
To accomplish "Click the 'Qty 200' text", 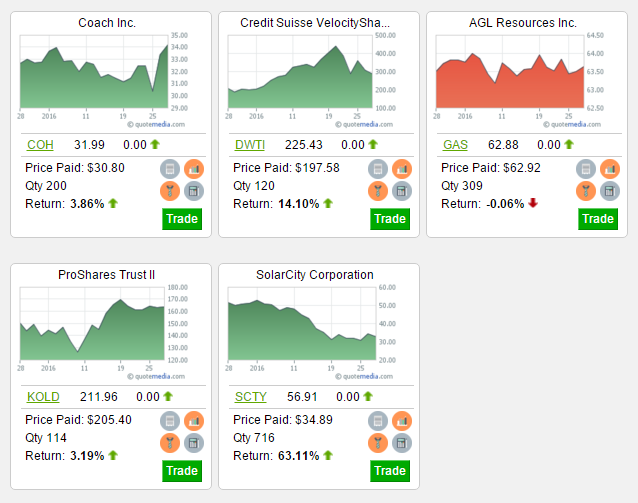I will [46, 186].
